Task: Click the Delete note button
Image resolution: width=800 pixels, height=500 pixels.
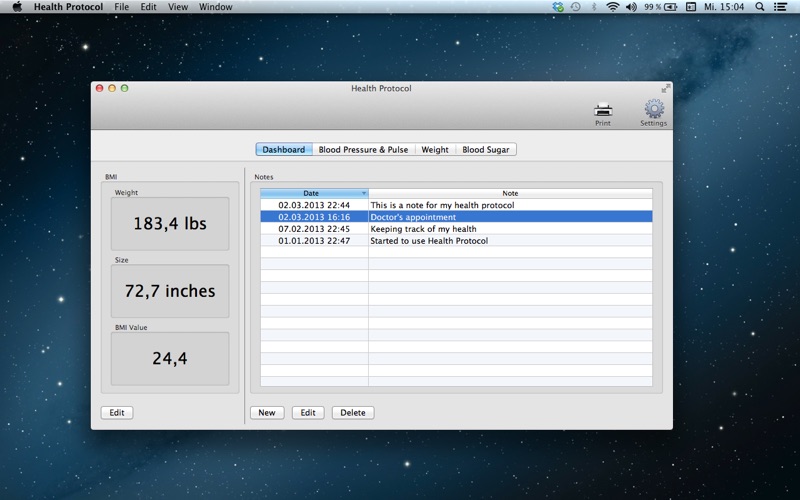Action: (353, 412)
